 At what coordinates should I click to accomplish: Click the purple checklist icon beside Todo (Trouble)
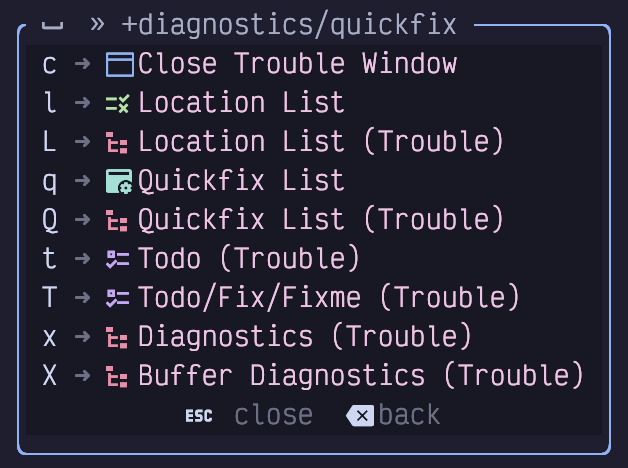[x=118, y=259]
